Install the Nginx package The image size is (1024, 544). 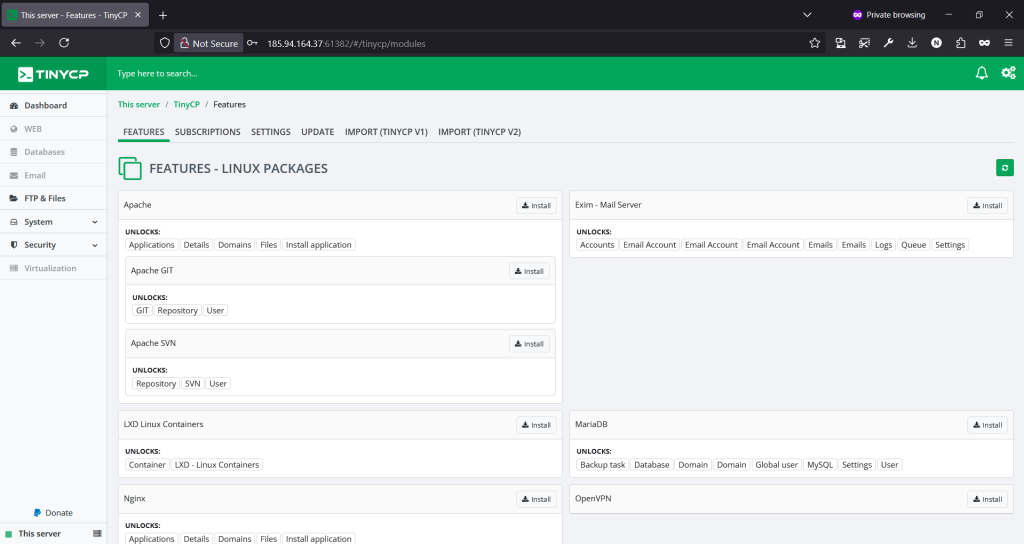click(536, 499)
